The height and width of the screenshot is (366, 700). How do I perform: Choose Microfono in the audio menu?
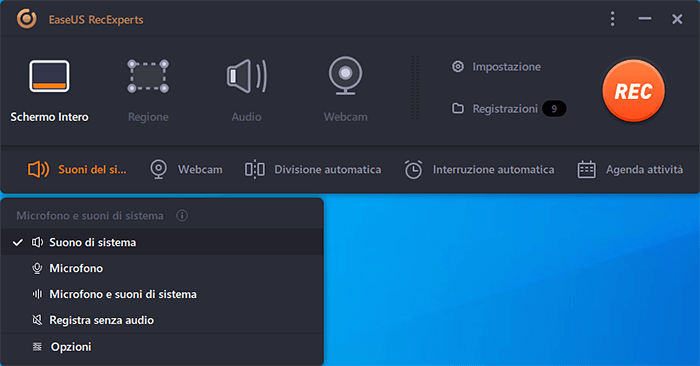click(x=162, y=268)
